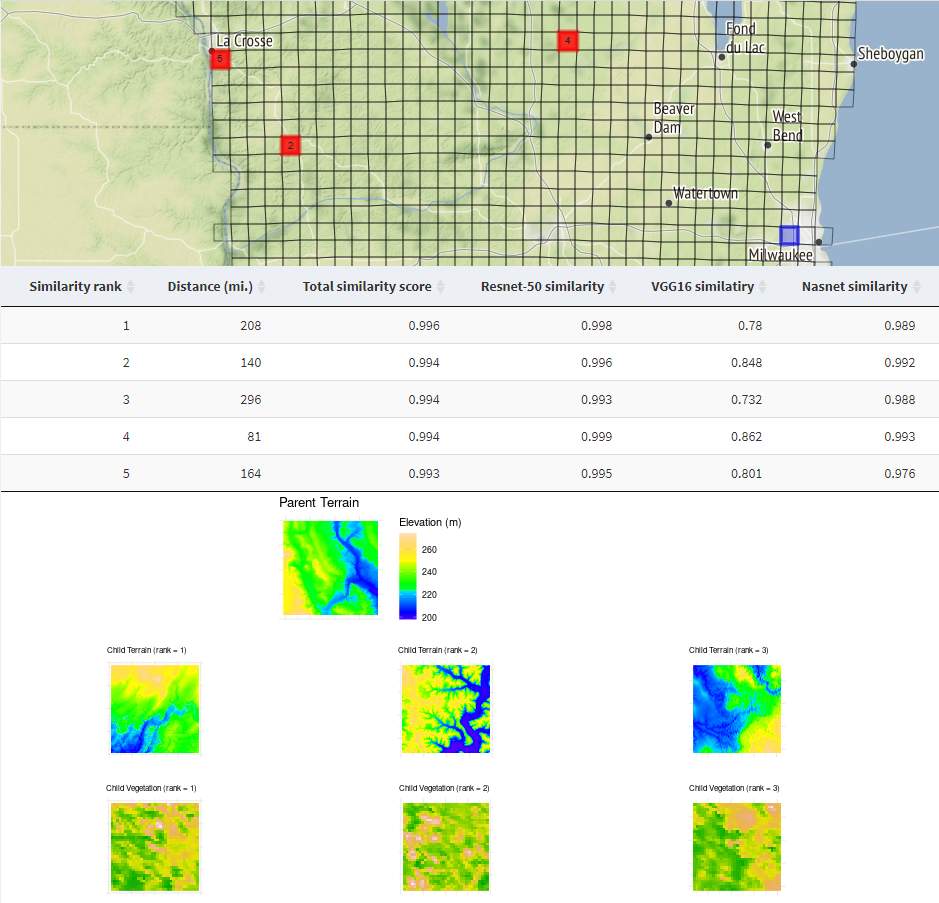Click red map marker numbered 2

pos(290,145)
